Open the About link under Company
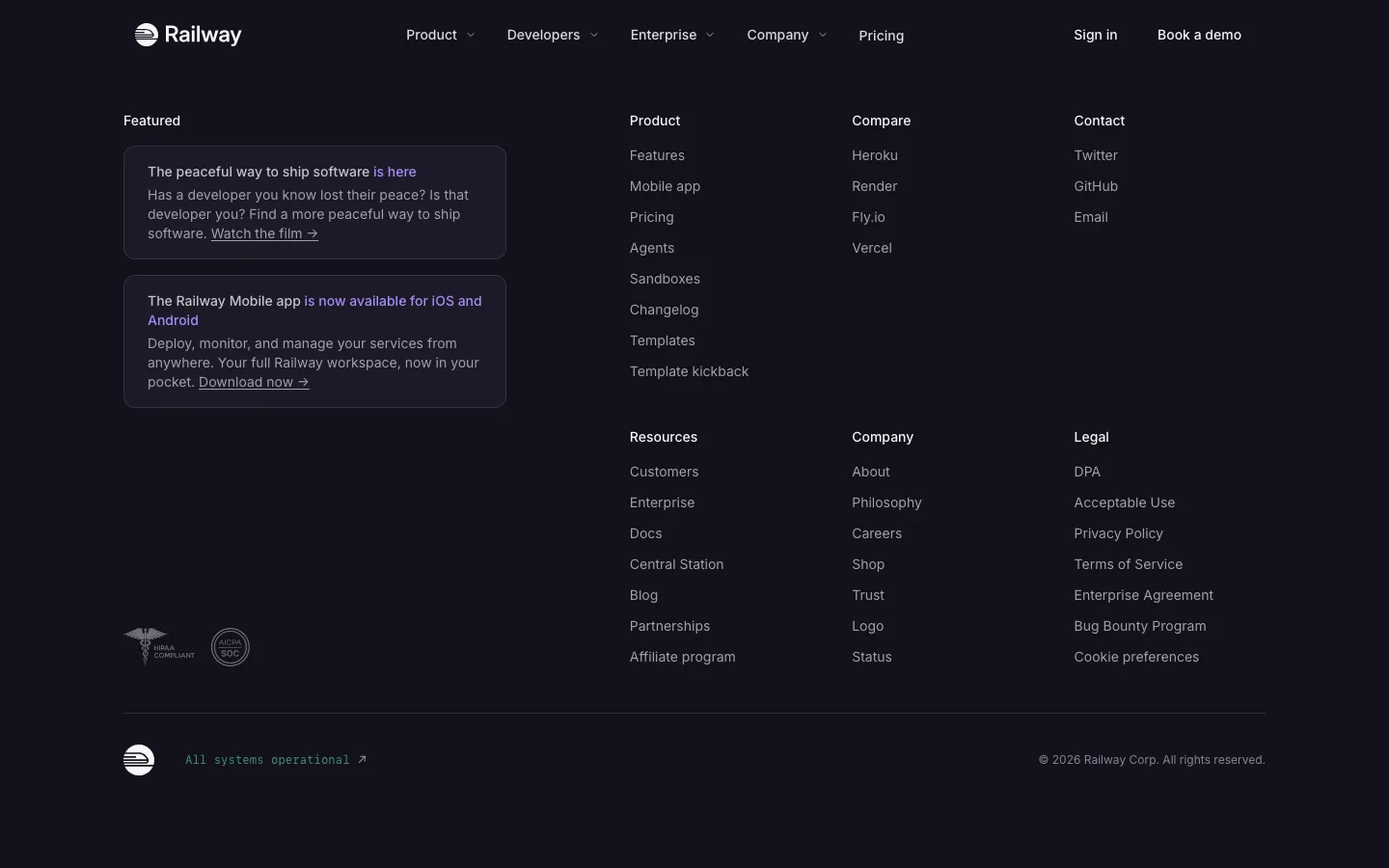The width and height of the screenshot is (1389, 868). click(x=871, y=472)
